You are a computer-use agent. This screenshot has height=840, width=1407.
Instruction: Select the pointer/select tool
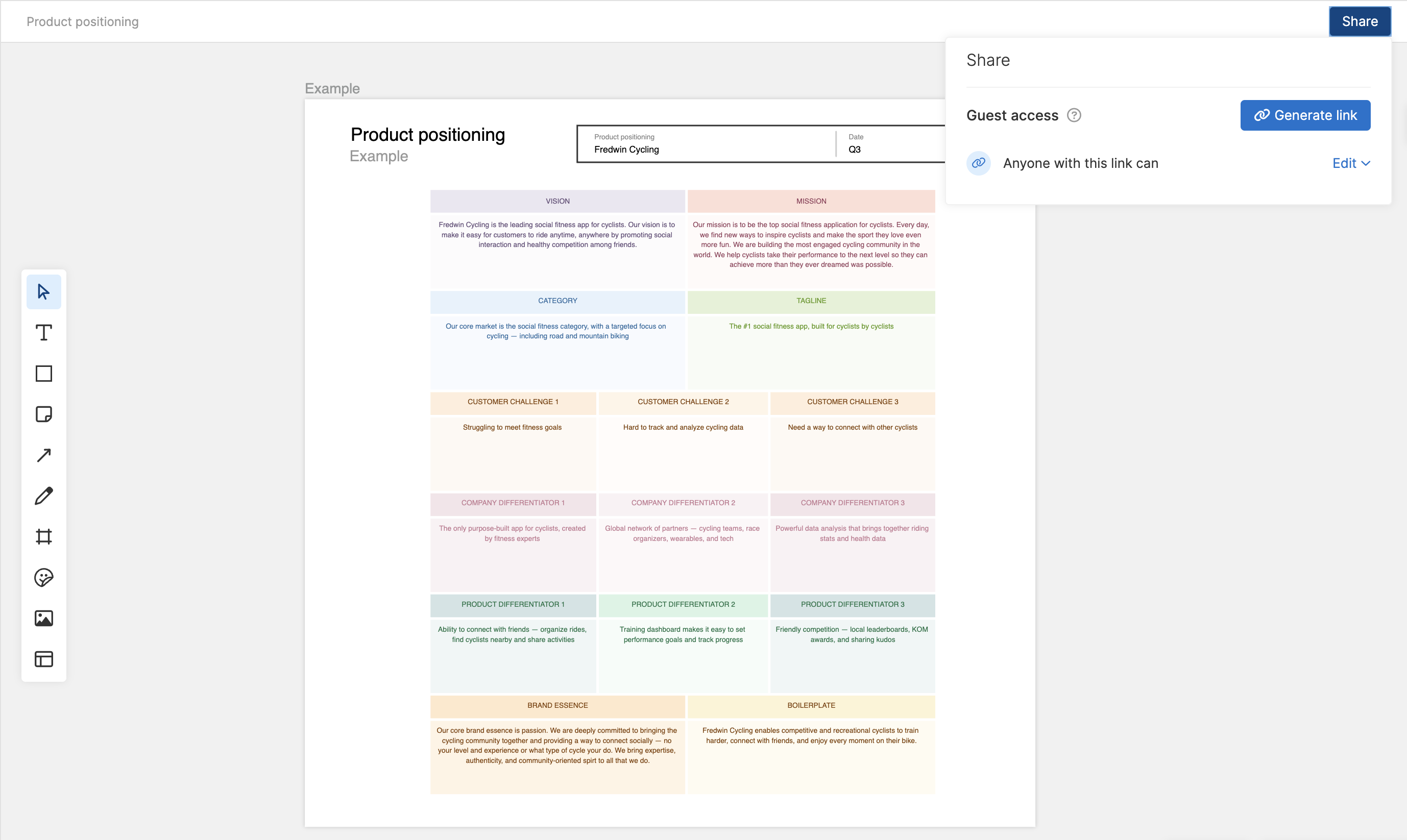point(43,292)
